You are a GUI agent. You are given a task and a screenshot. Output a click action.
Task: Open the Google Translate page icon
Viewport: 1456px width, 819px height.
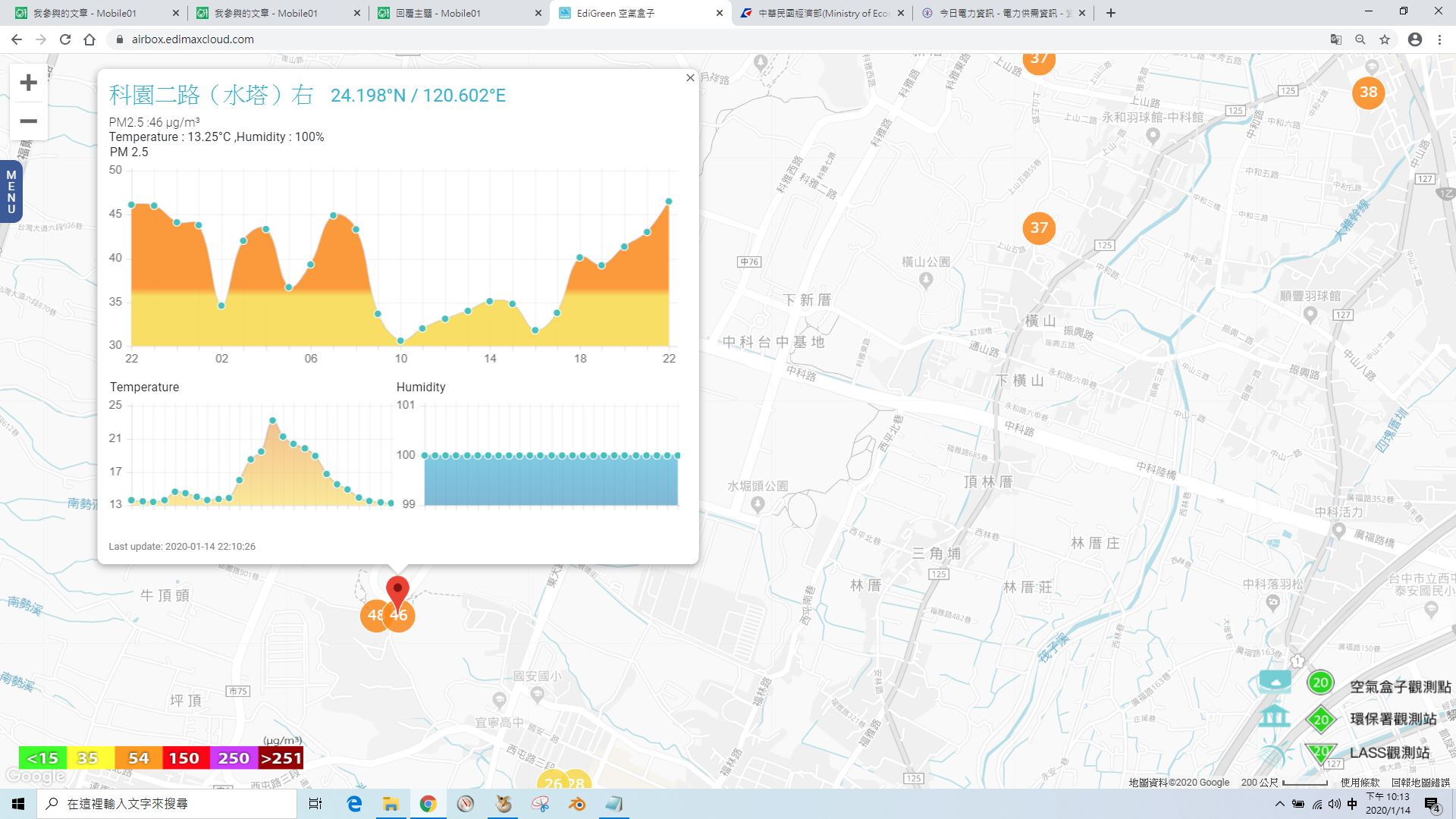(1336, 39)
